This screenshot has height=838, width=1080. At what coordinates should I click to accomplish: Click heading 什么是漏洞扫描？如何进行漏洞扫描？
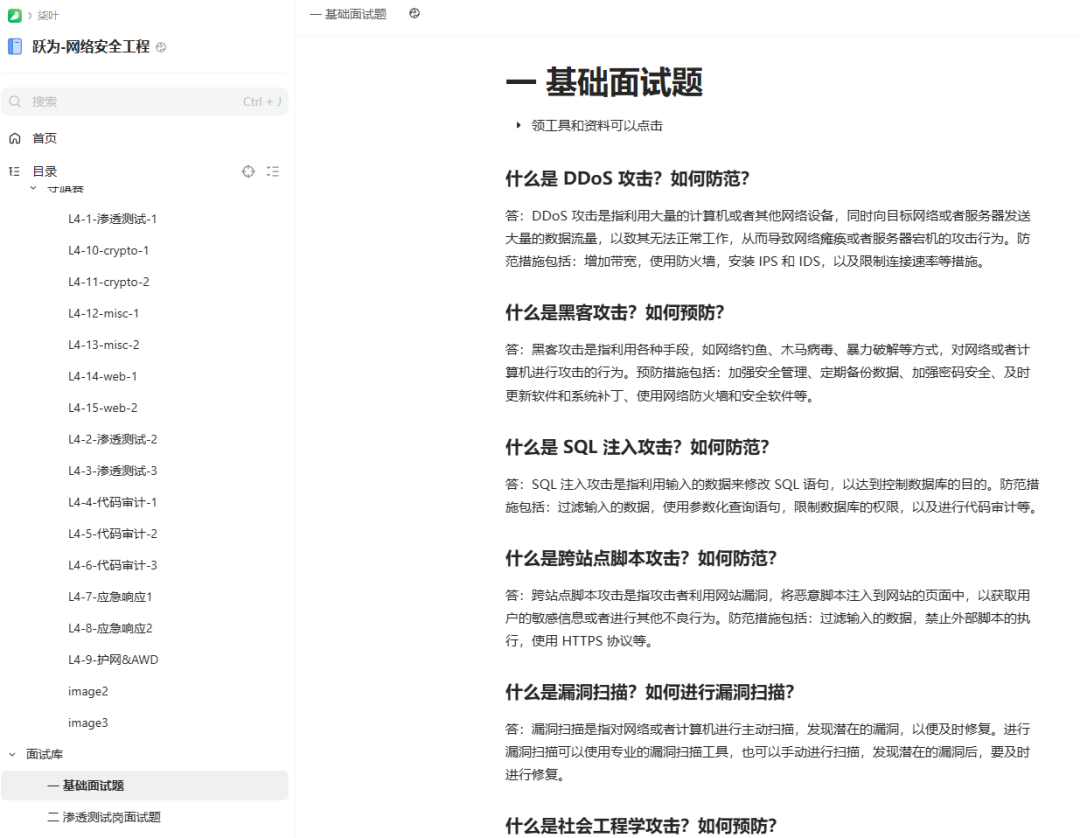click(x=650, y=692)
